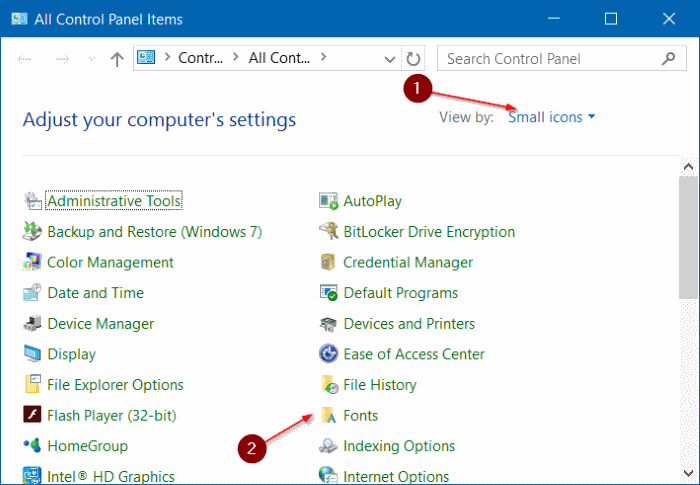This screenshot has width=700, height=485.
Task: Click the Color Management icon
Action: [x=33, y=262]
